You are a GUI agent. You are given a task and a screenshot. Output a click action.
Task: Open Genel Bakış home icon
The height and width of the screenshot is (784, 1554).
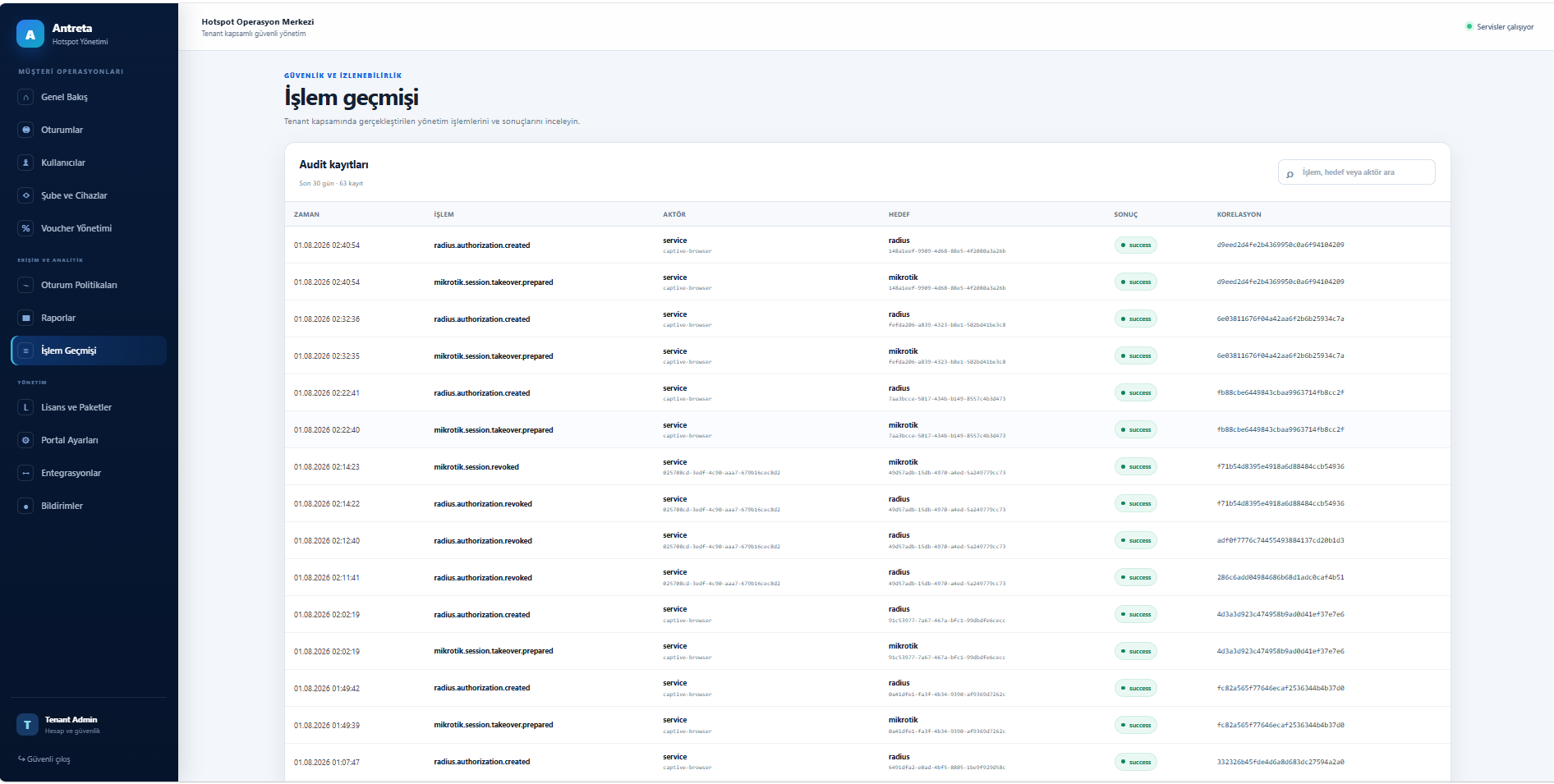tap(26, 97)
